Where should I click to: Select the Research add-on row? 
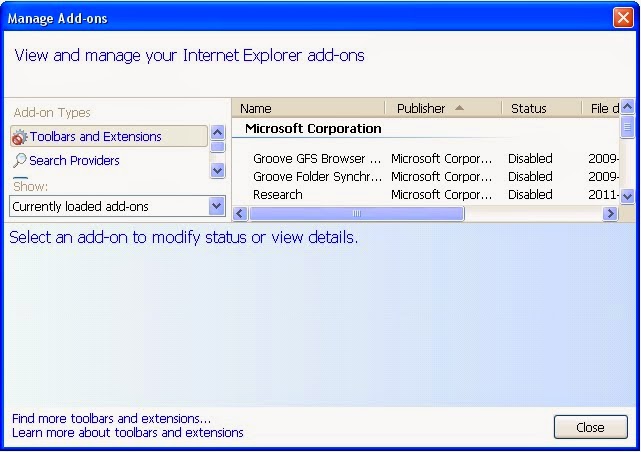click(x=426, y=195)
